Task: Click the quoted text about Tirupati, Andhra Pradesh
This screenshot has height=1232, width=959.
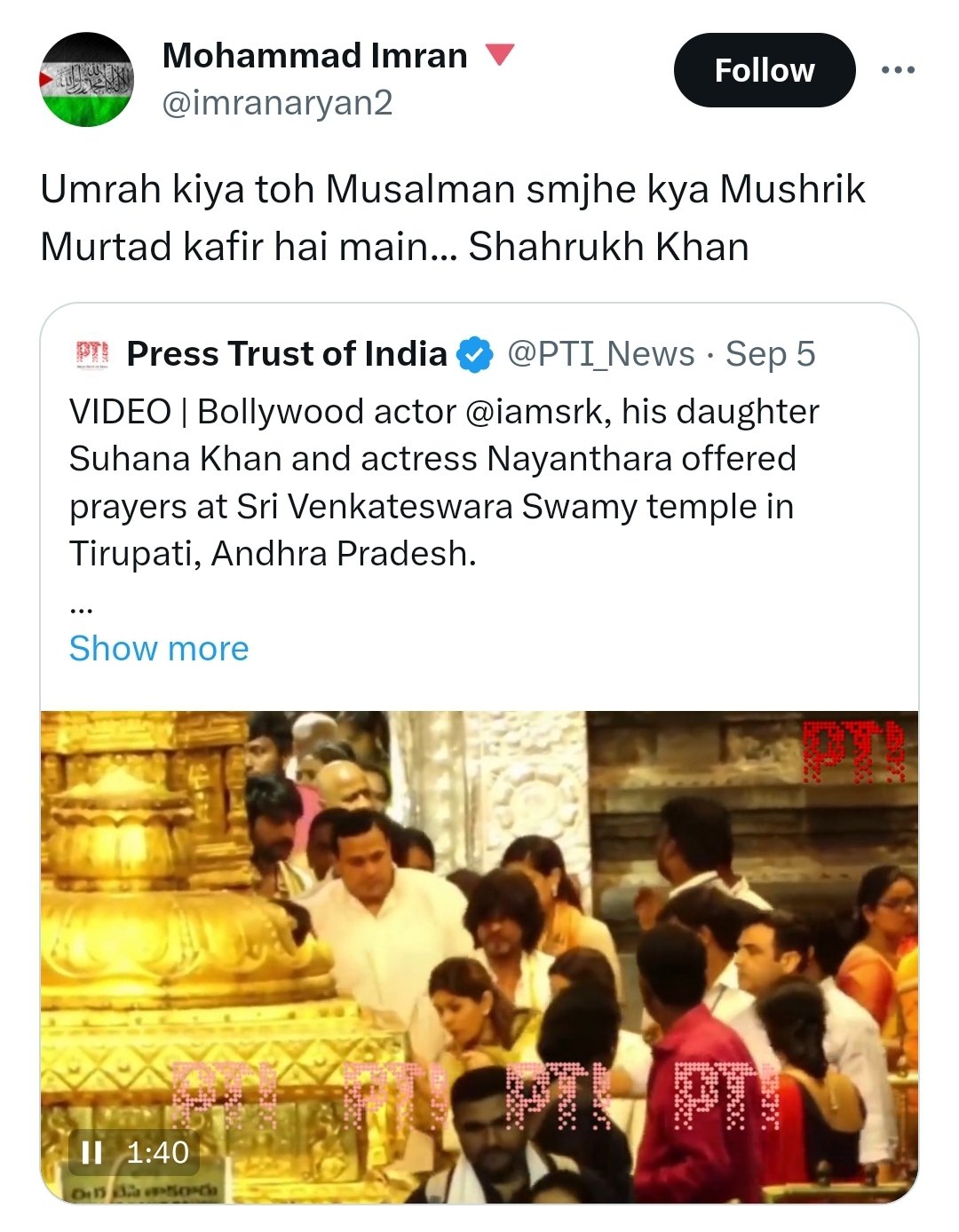Action: (273, 554)
